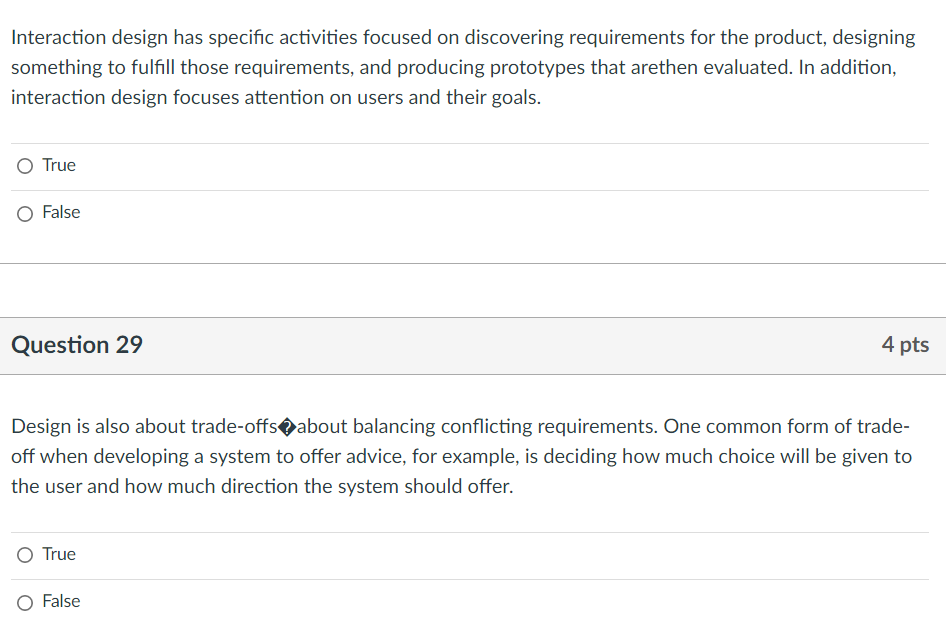
Task: Click the "True" answer label in the first question
Action: click(x=58, y=165)
